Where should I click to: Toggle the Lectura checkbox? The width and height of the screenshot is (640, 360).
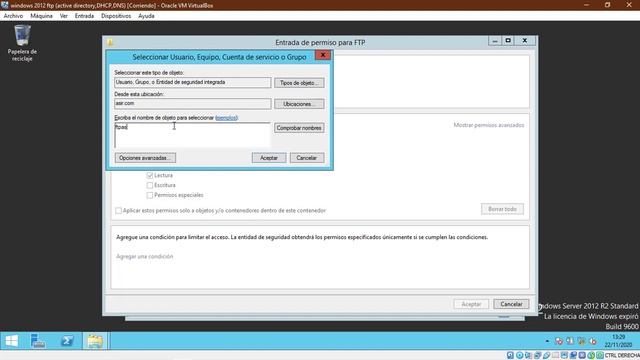150,175
